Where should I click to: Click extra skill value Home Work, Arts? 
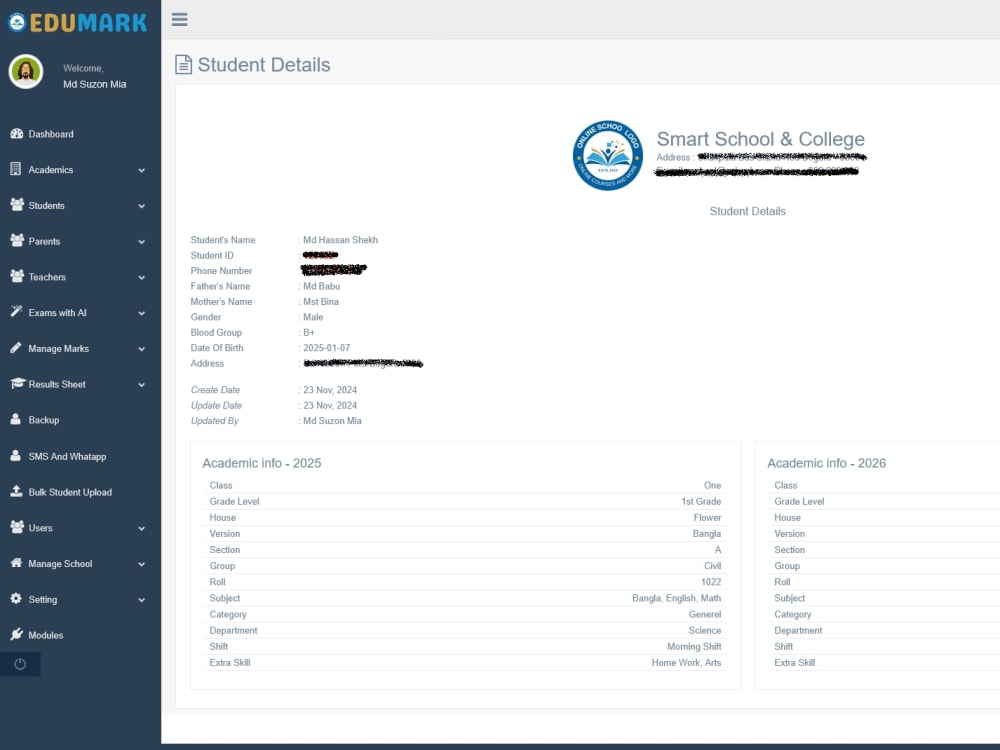pyautogui.click(x=686, y=663)
